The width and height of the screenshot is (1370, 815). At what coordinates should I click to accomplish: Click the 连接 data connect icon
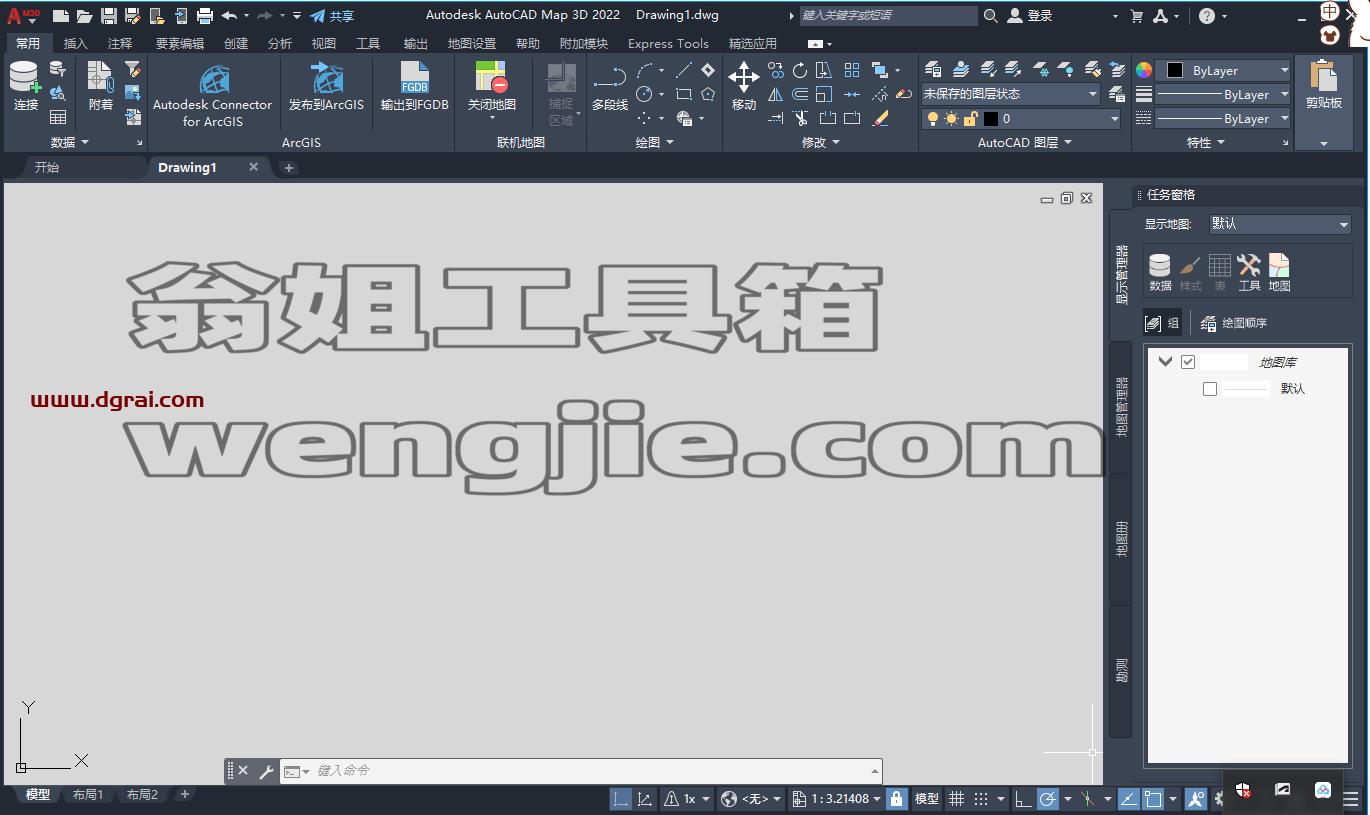[25, 86]
